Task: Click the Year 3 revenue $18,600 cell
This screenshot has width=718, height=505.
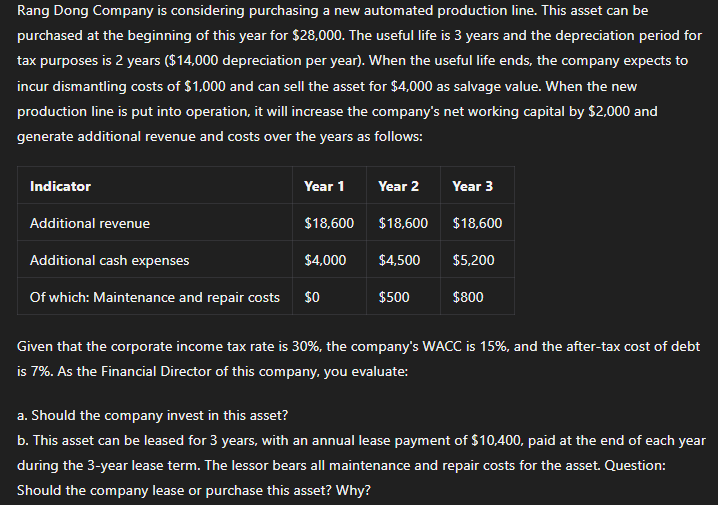Action: point(477,223)
